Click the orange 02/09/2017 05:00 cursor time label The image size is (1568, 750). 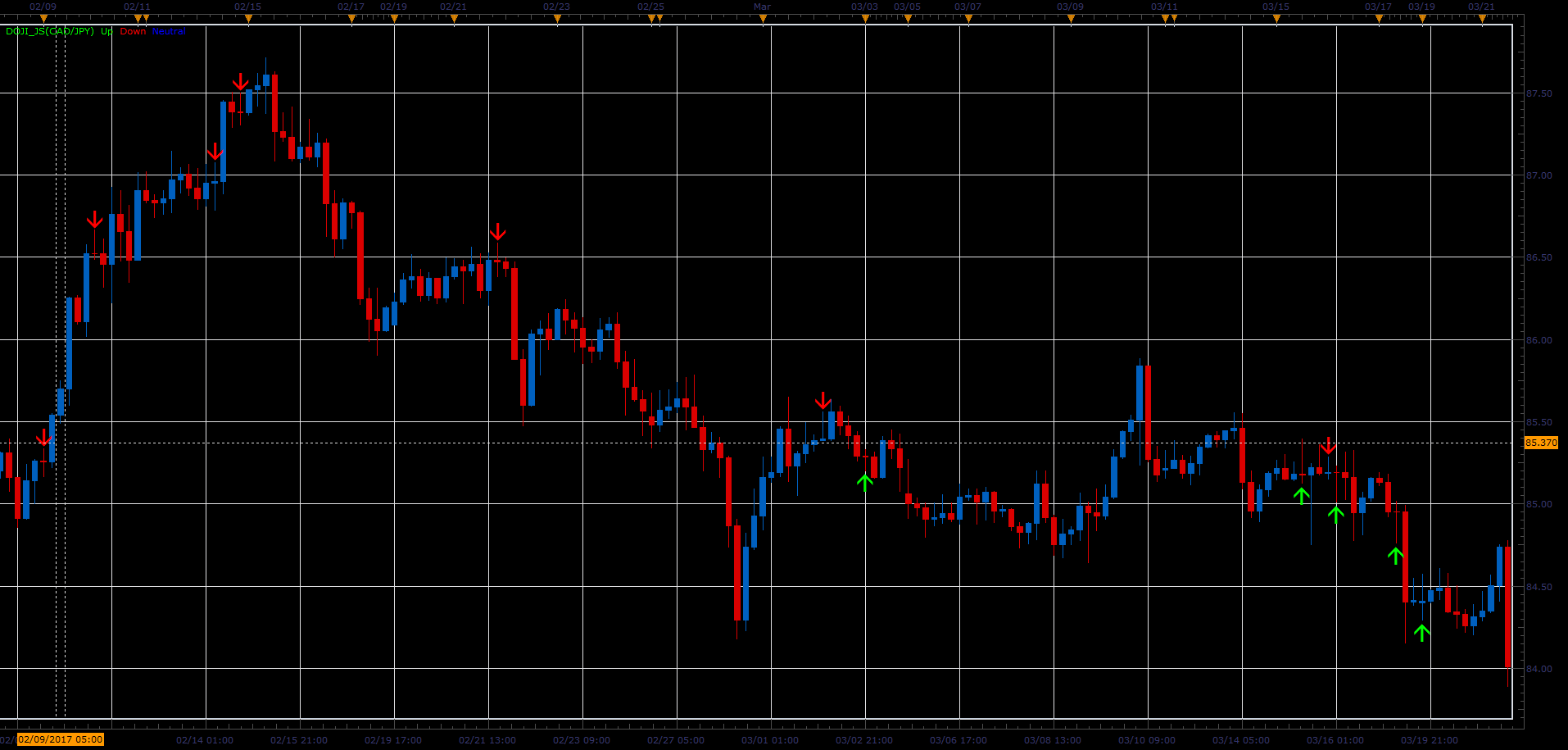click(x=61, y=739)
